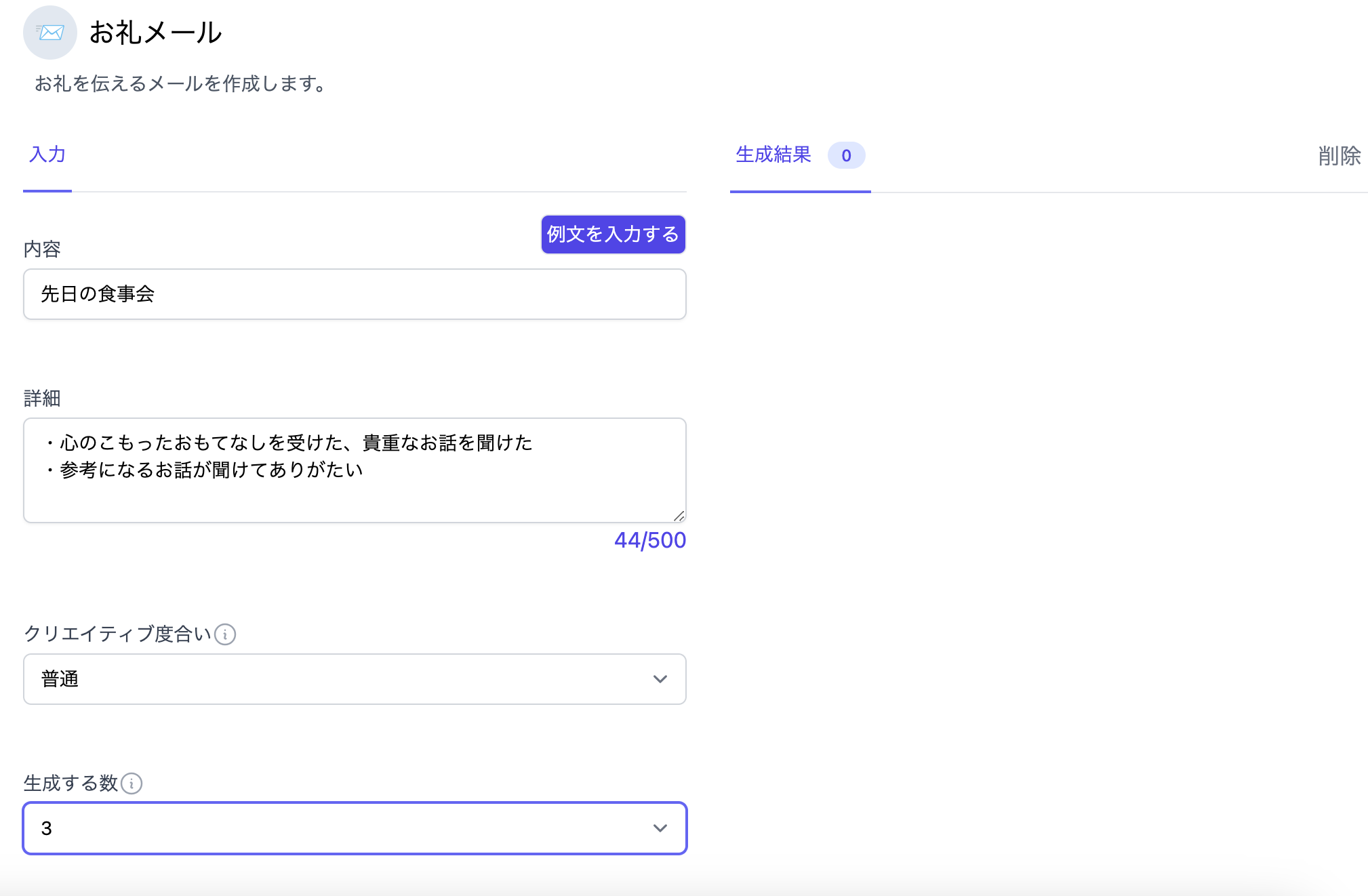Image resolution: width=1368 pixels, height=896 pixels.
Task: Click the クリエイティブ度合い label text
Action: [118, 634]
